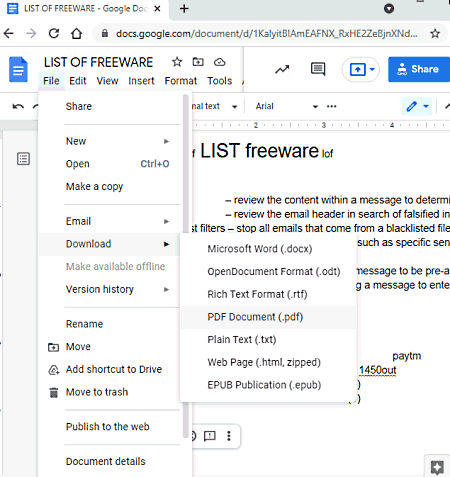Open the View menu

[107, 81]
